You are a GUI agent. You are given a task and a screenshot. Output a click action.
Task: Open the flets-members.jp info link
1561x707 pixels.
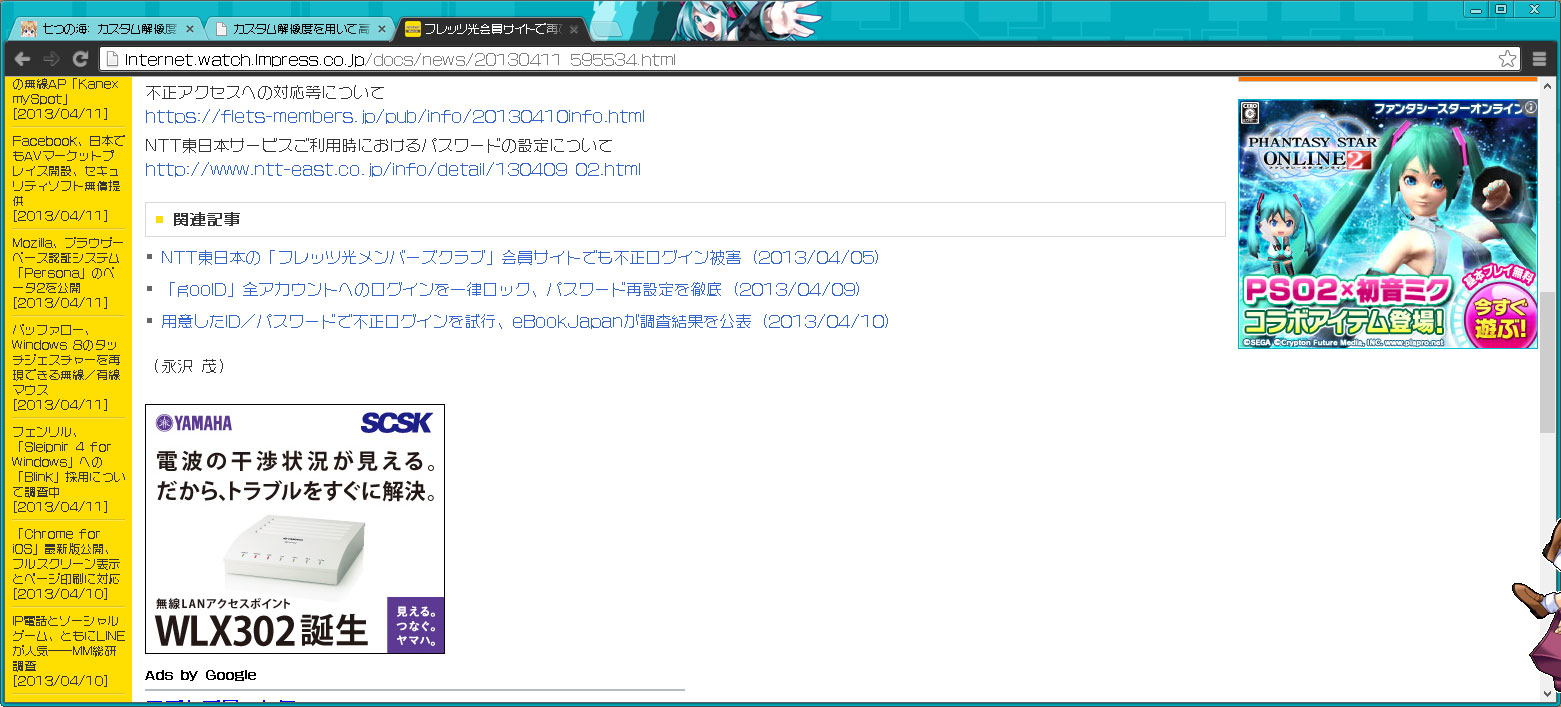(395, 117)
